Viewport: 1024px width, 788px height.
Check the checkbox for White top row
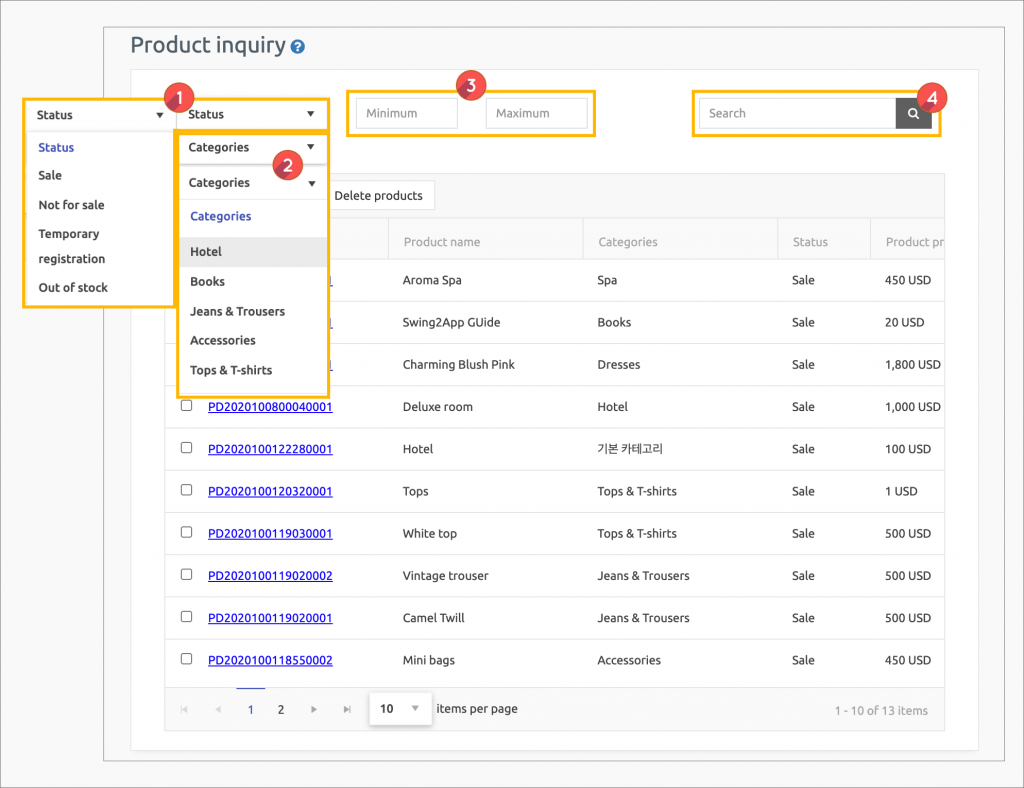coord(186,533)
